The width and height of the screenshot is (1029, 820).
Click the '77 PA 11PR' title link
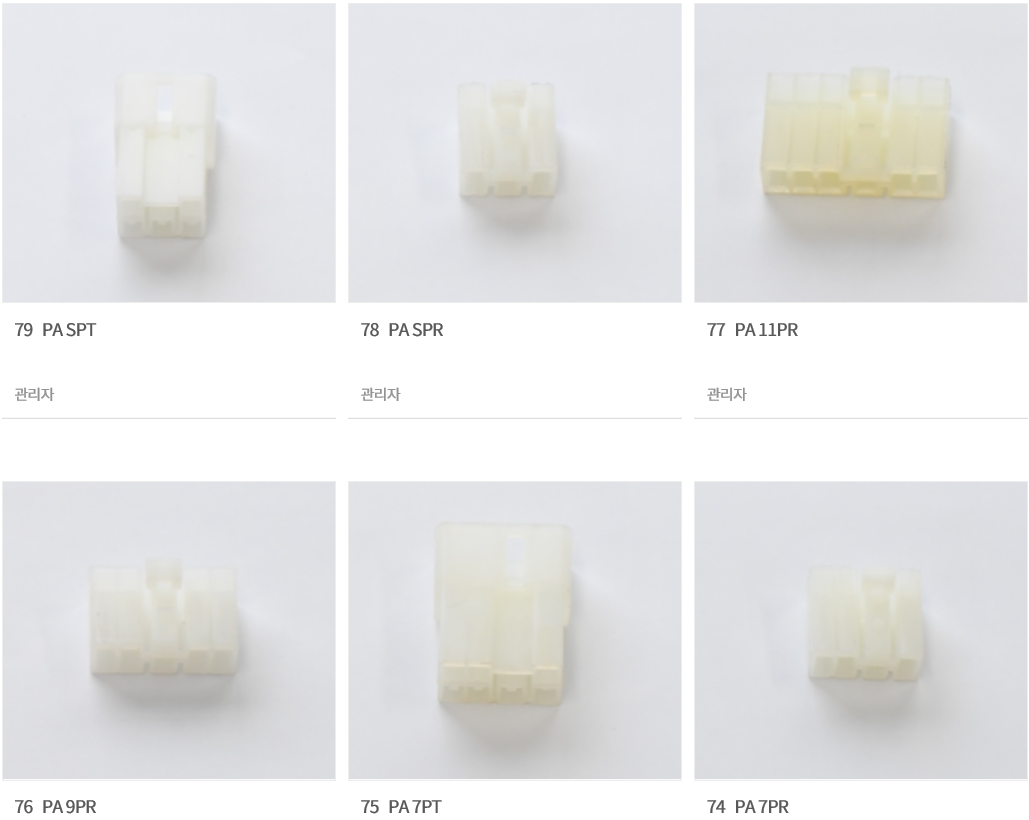[752, 330]
